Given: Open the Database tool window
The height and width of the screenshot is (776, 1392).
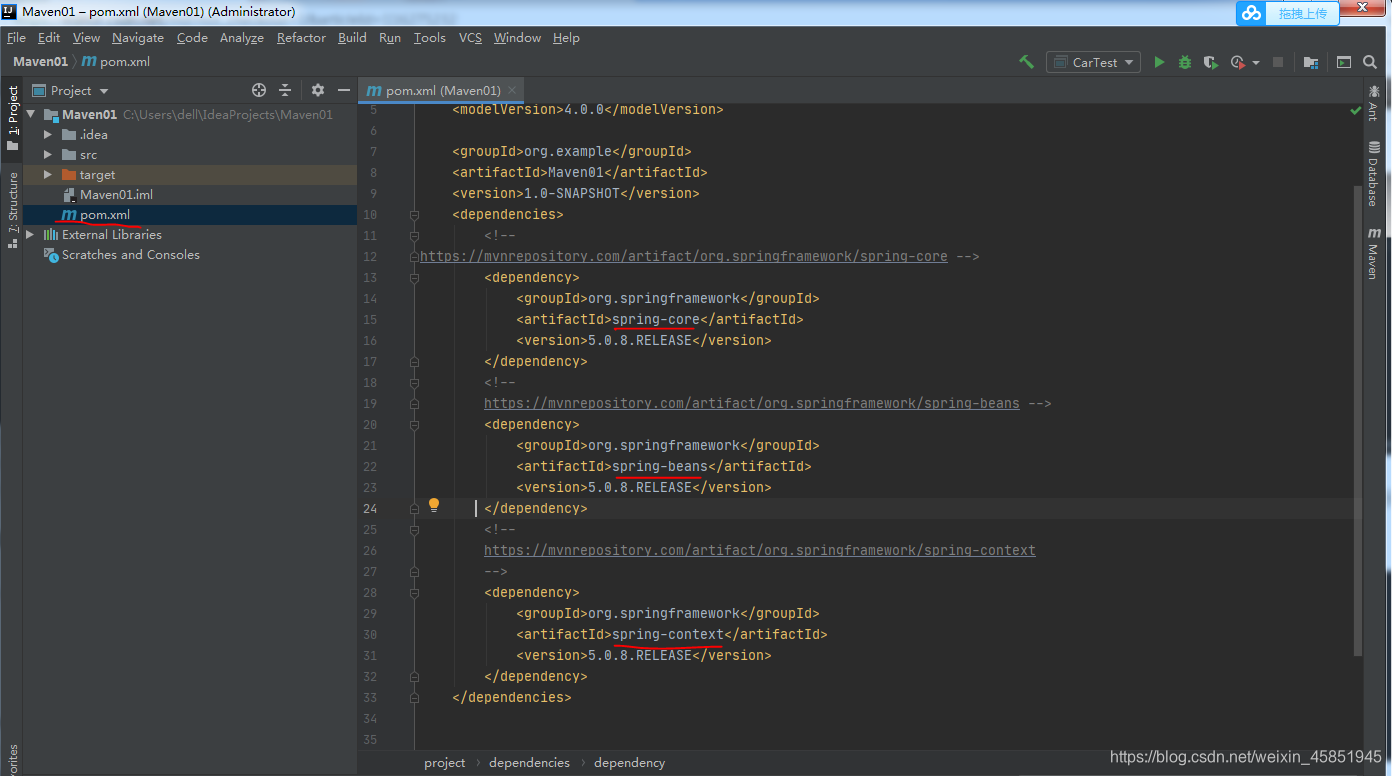Looking at the screenshot, I should point(1374,173).
